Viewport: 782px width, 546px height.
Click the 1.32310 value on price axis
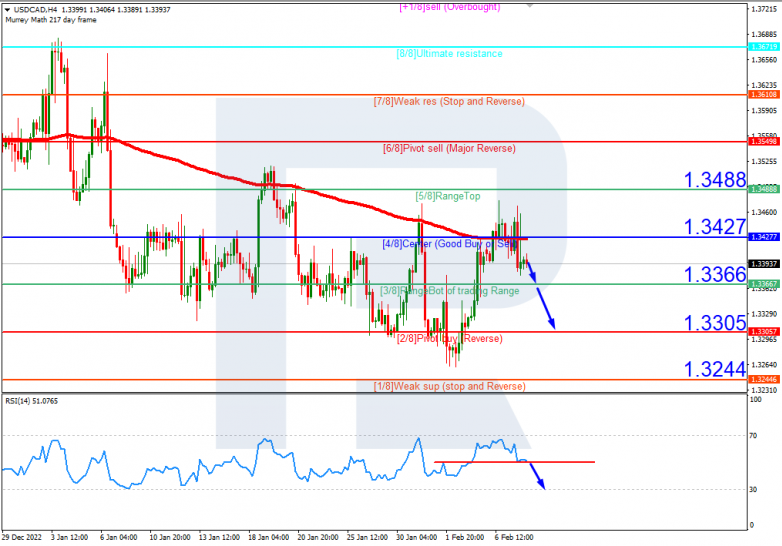coord(764,390)
